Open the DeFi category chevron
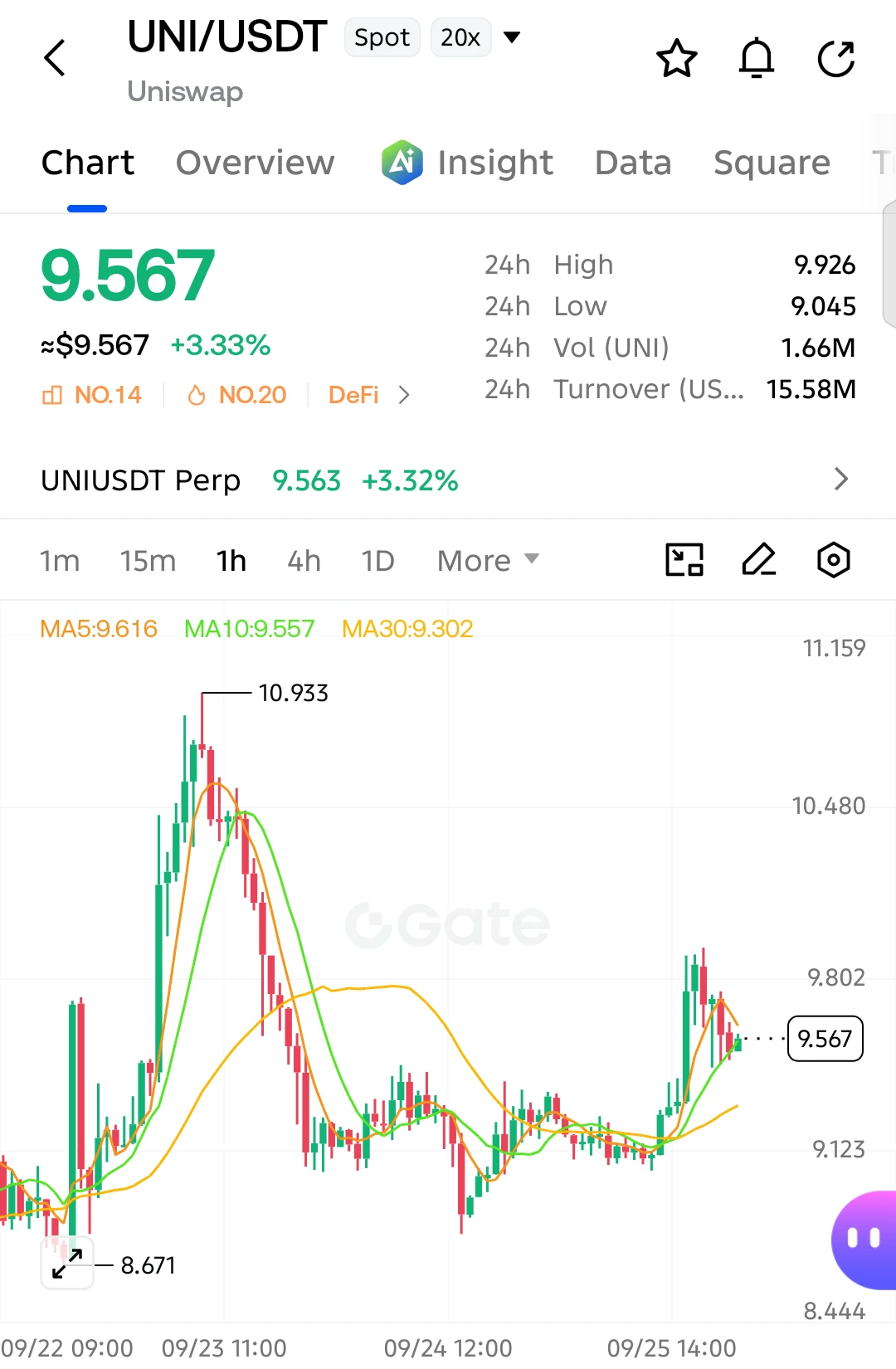Screen dimensions: 896x1369 pyautogui.click(x=404, y=395)
